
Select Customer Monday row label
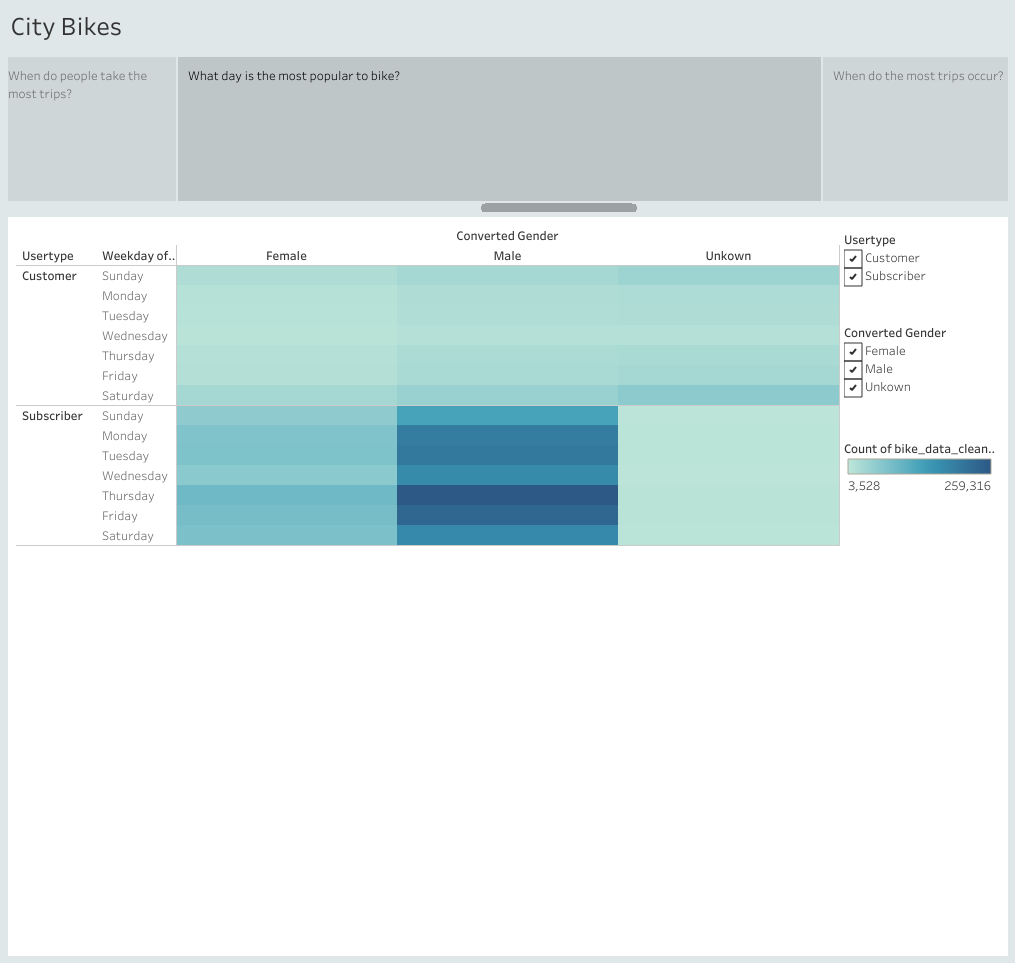pyautogui.click(x=124, y=296)
